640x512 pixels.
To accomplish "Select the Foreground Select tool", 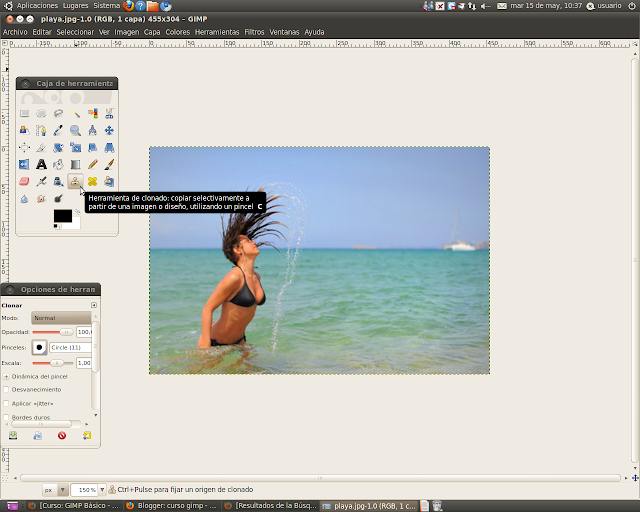I will point(24,131).
